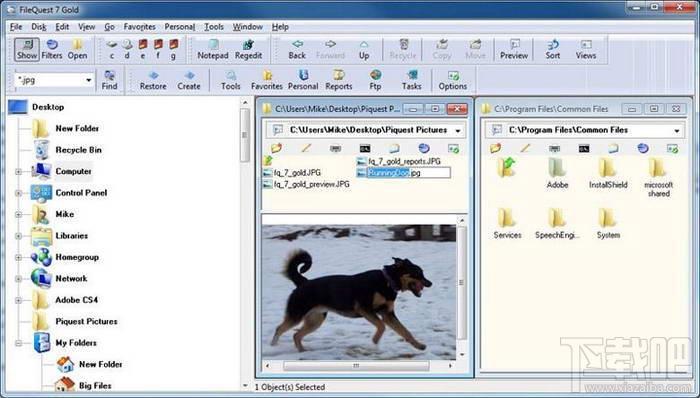This screenshot has height=398, width=700.
Task: Open the File menu
Action: [x=16, y=27]
